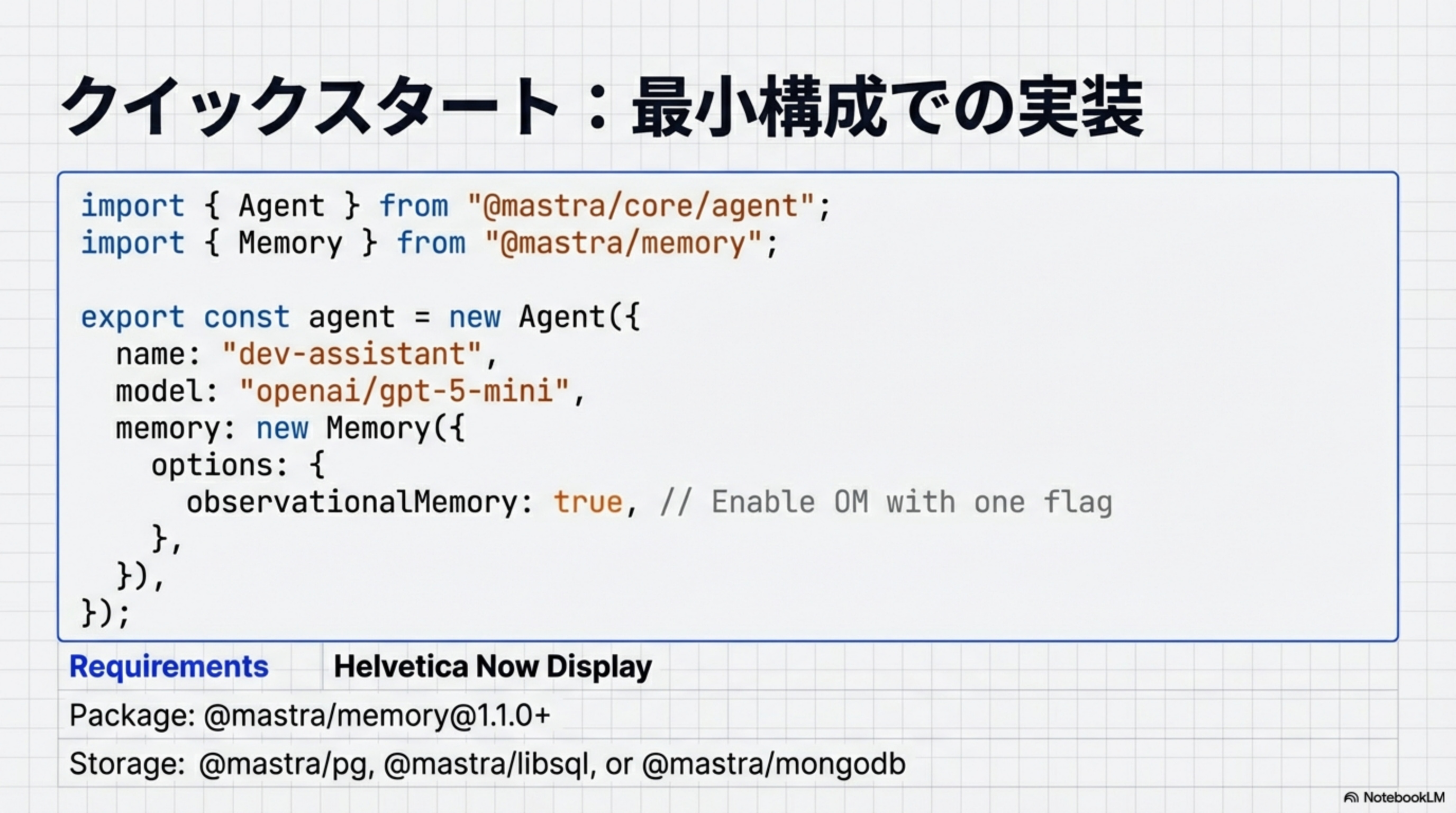Image resolution: width=1456 pixels, height=813 pixels.
Task: Click the options: { line
Action: pos(238,465)
